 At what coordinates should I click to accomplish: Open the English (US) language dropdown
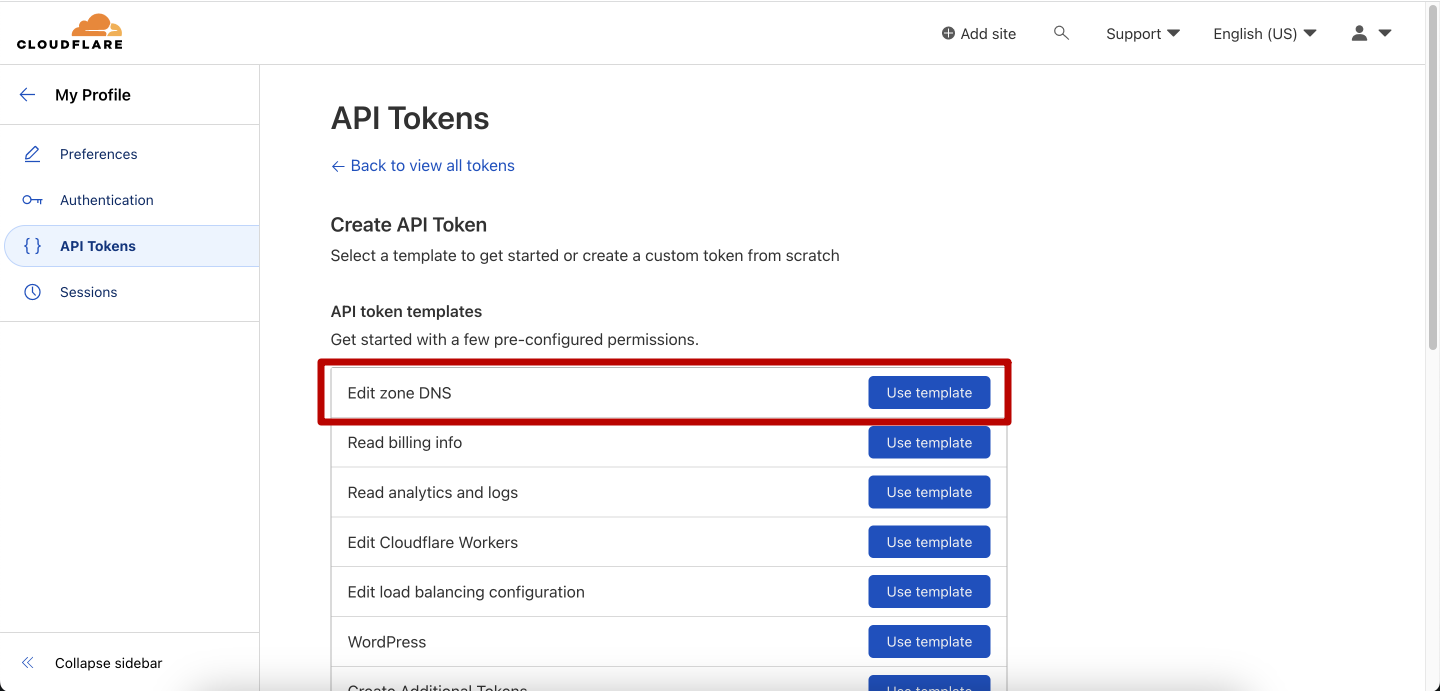1265,34
